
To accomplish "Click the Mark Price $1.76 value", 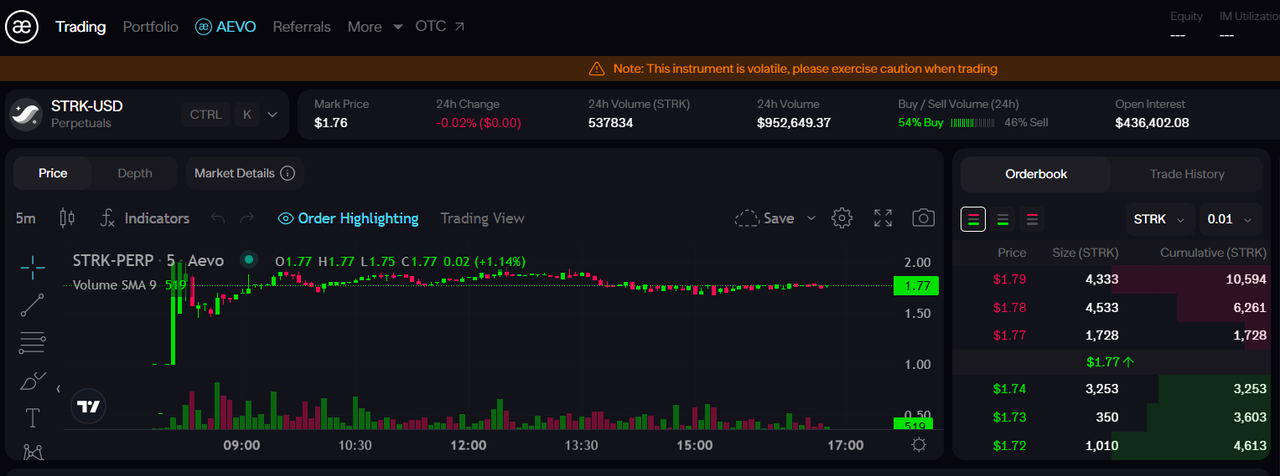I will 330,123.
